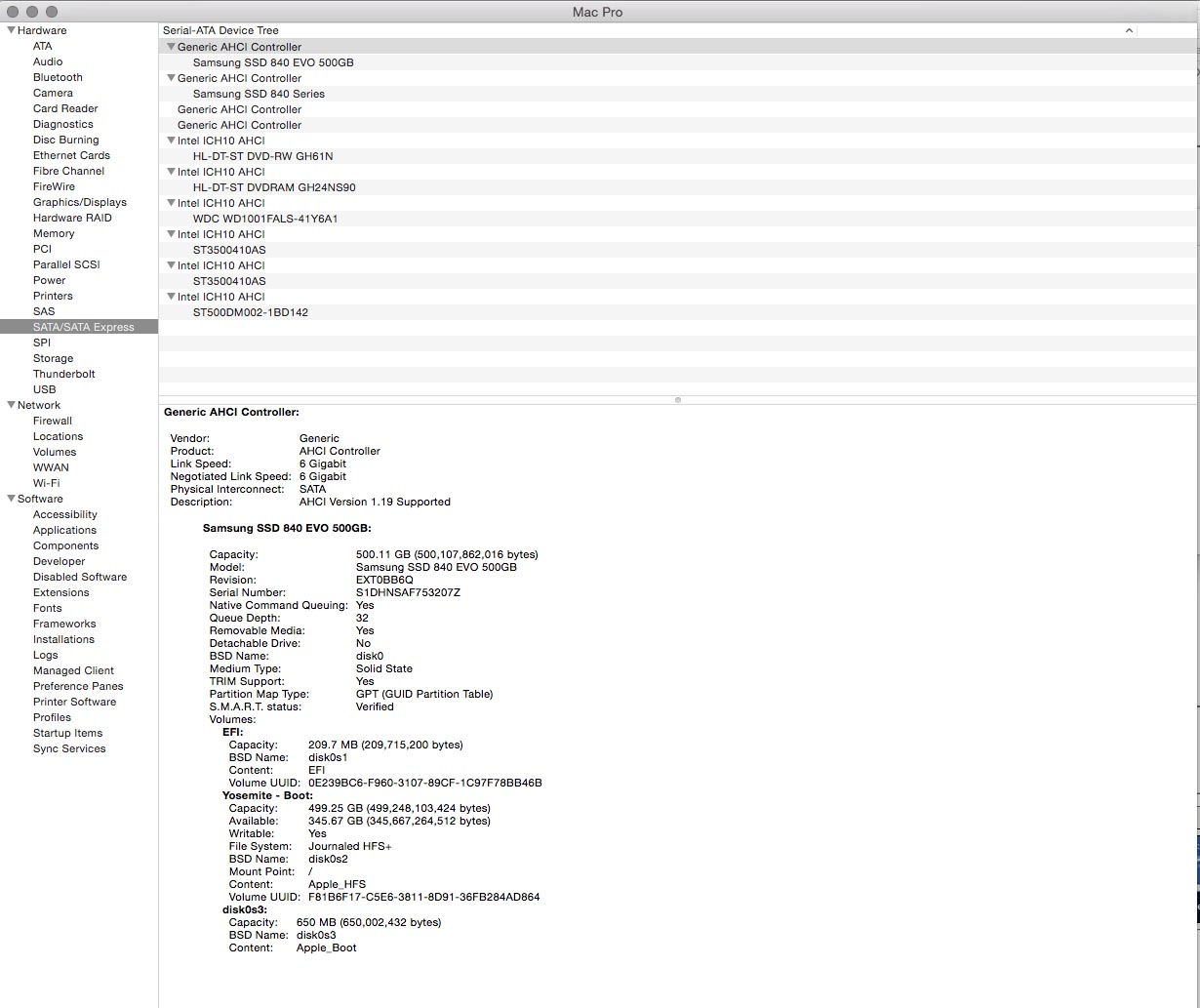This screenshot has height=1008, width=1200.
Task: Open the ATA hardware category
Action: (43, 46)
